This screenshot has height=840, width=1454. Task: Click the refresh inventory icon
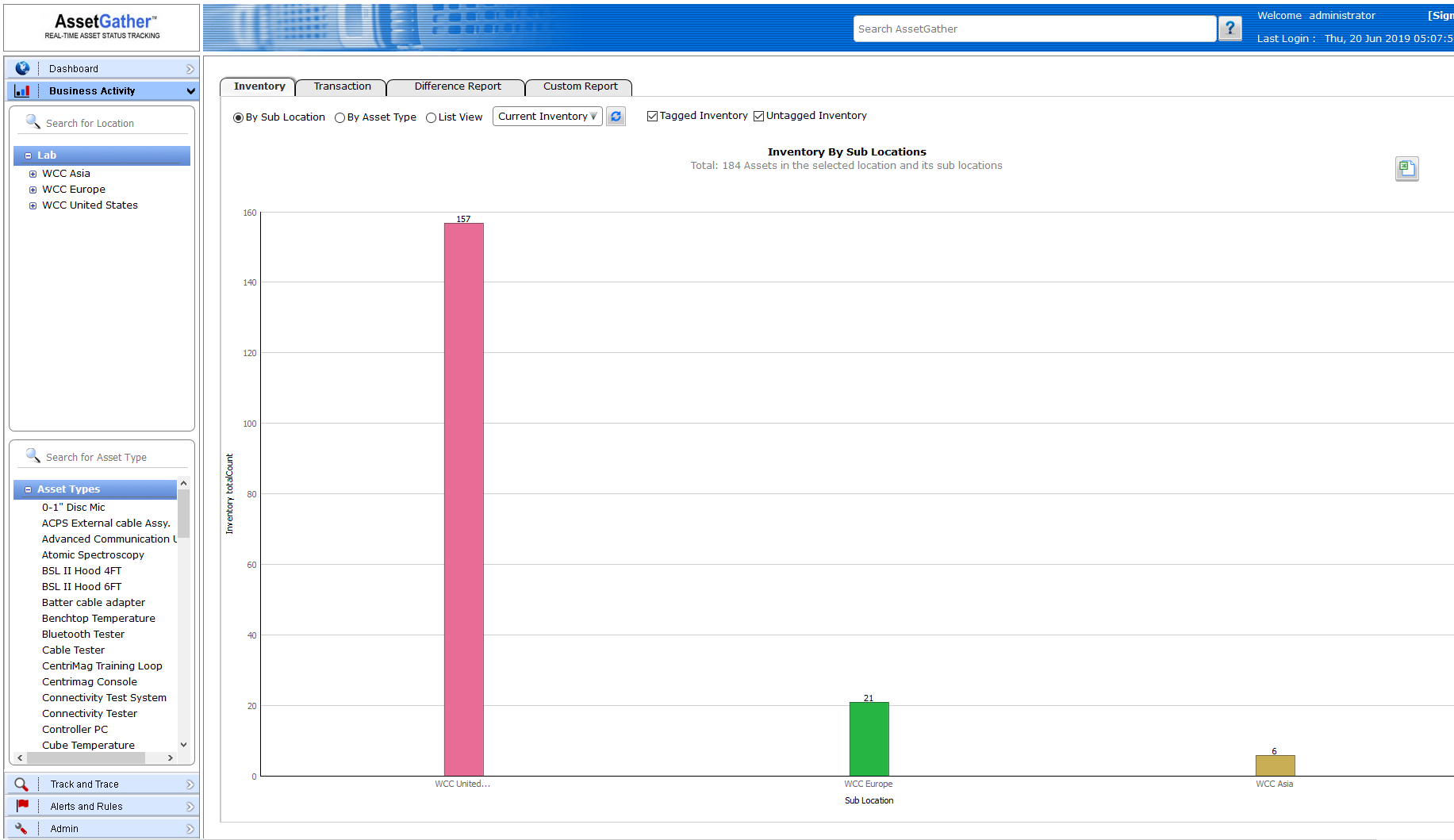pos(616,117)
